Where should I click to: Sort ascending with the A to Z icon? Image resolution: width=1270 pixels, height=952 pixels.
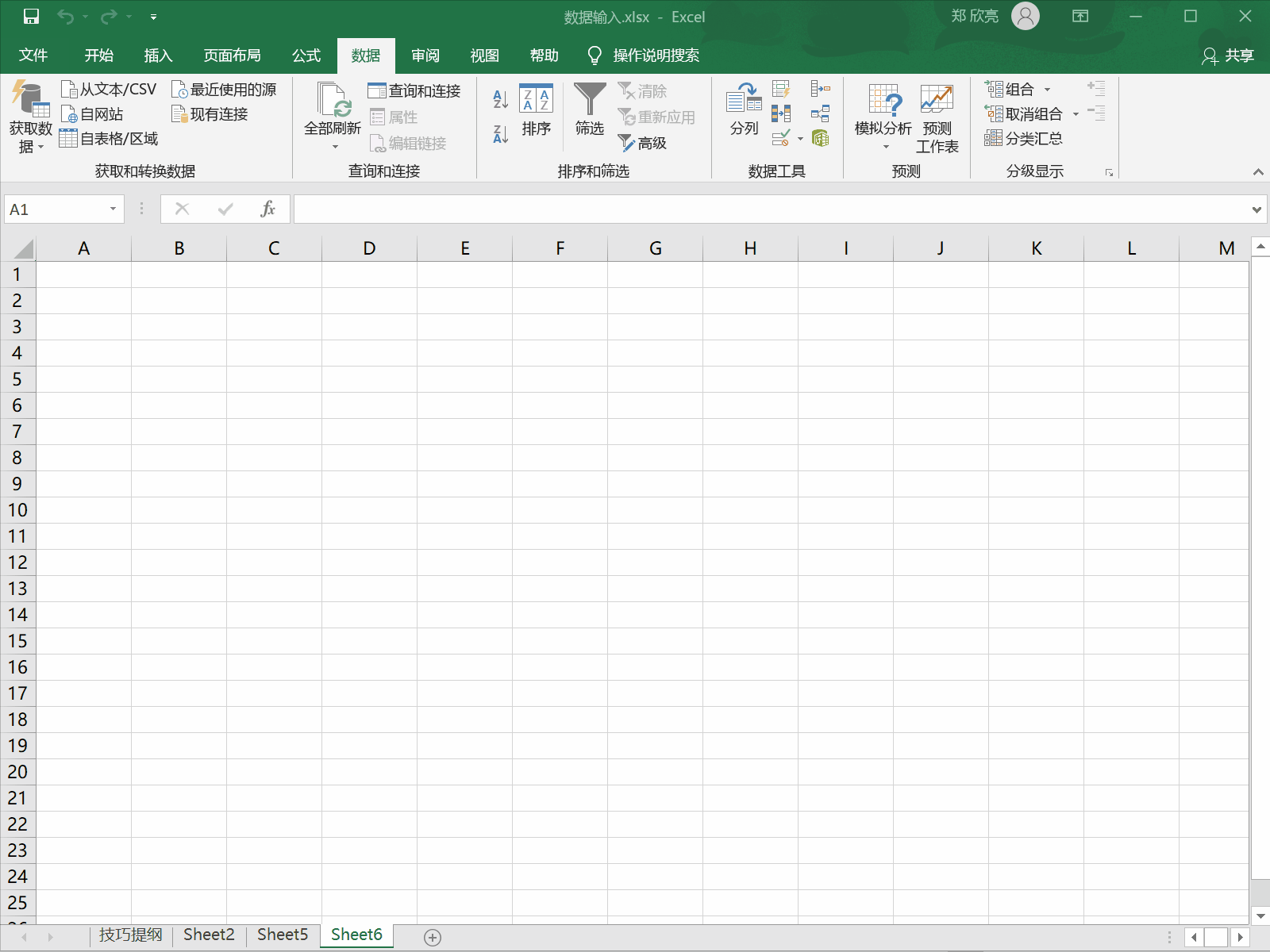[x=500, y=99]
